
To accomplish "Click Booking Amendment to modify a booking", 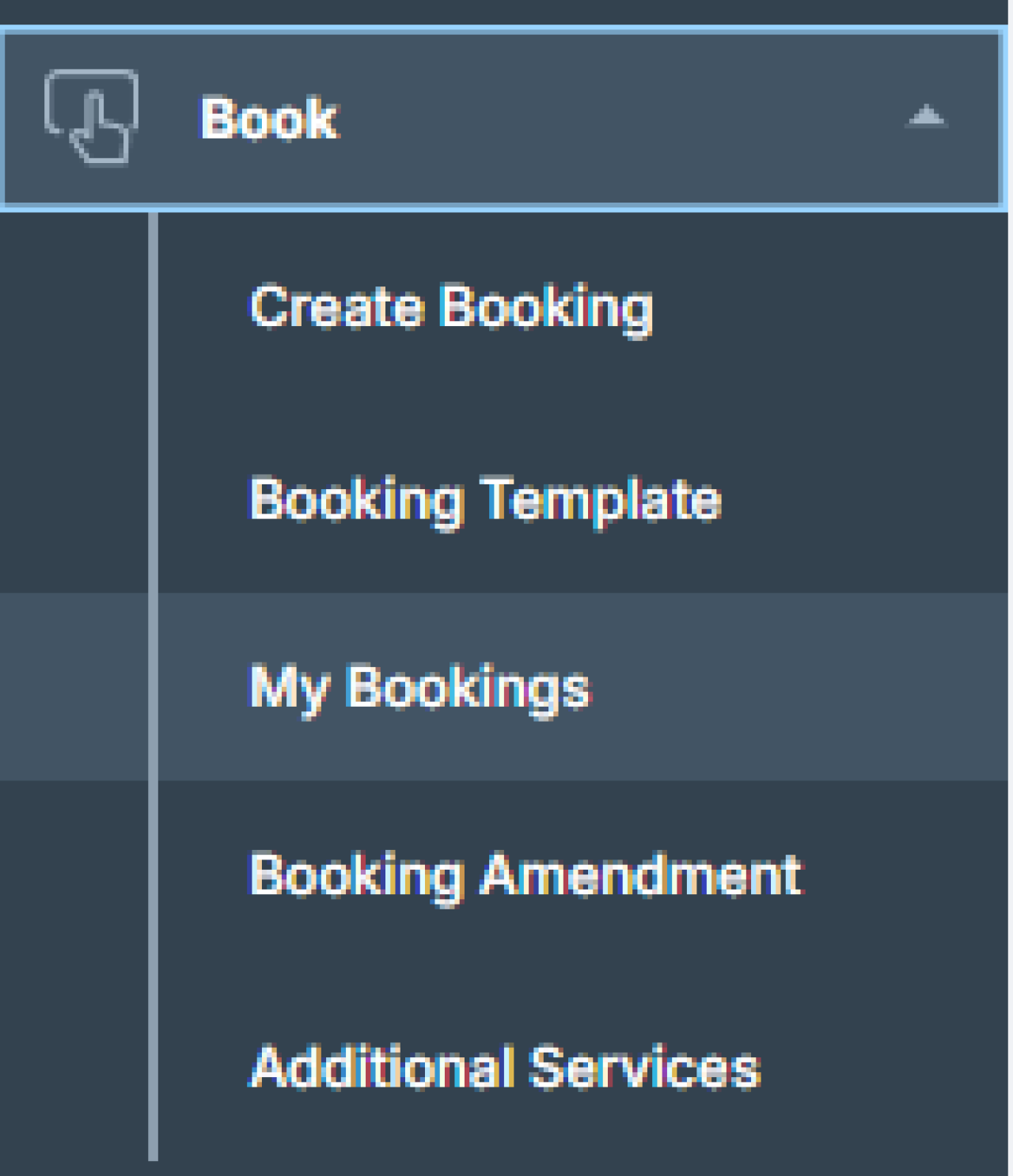I will 524,874.
